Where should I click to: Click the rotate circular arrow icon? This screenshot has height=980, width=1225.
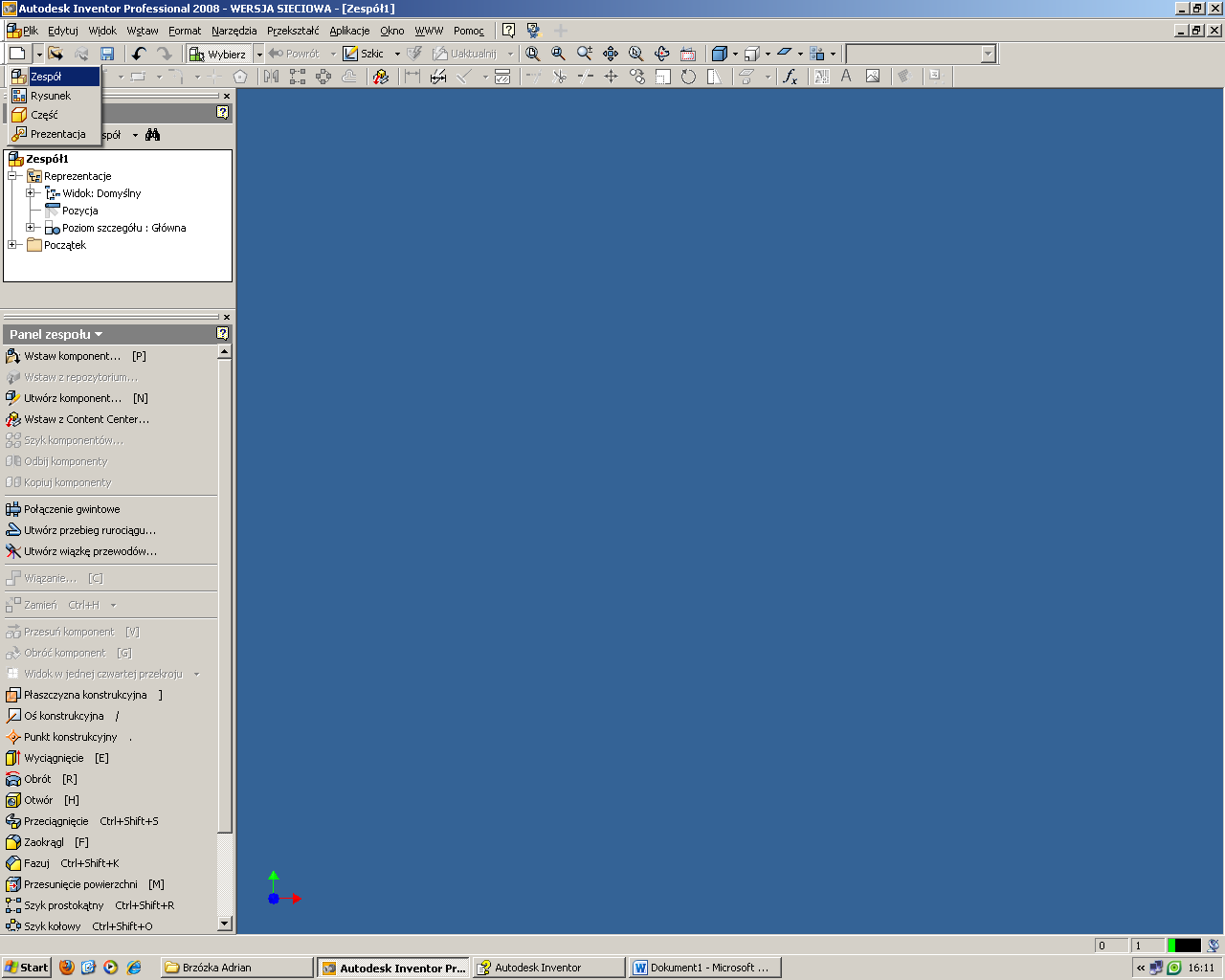click(688, 77)
